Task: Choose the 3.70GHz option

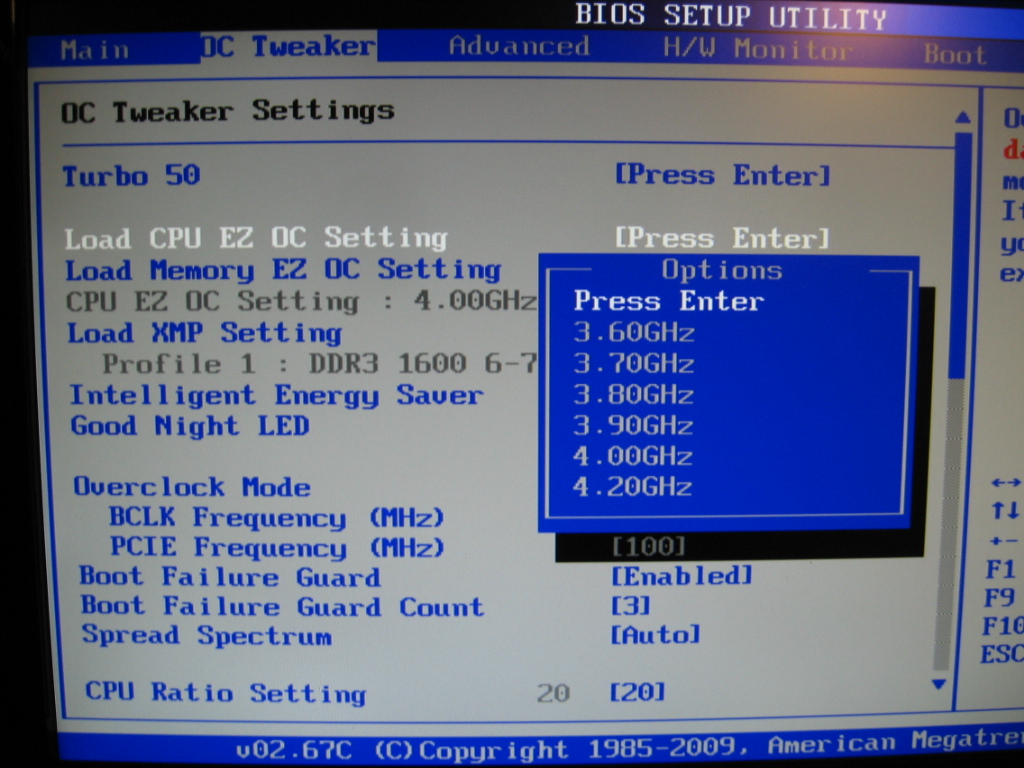Action: point(633,364)
